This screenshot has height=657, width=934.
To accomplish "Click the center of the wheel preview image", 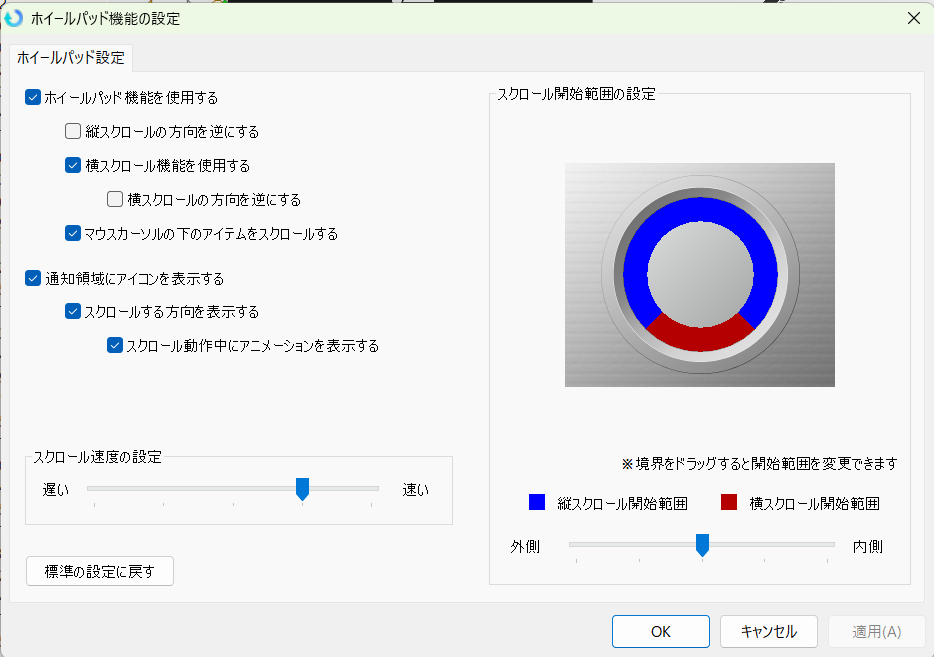I will coord(700,275).
